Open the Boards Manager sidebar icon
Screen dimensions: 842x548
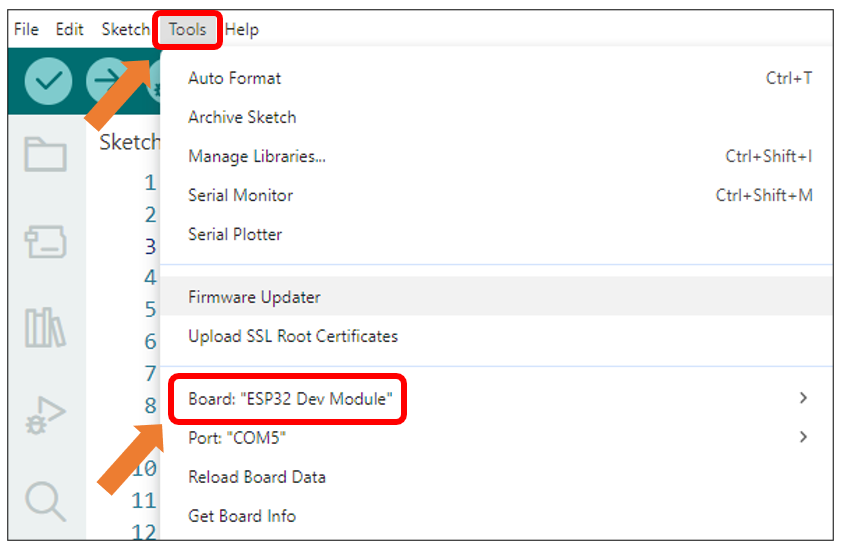click(x=46, y=241)
